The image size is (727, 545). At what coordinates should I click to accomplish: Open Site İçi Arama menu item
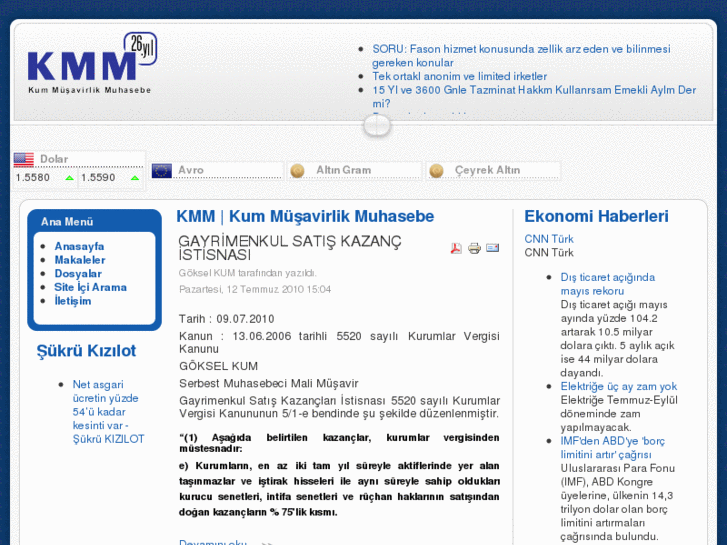pyautogui.click(x=90, y=287)
